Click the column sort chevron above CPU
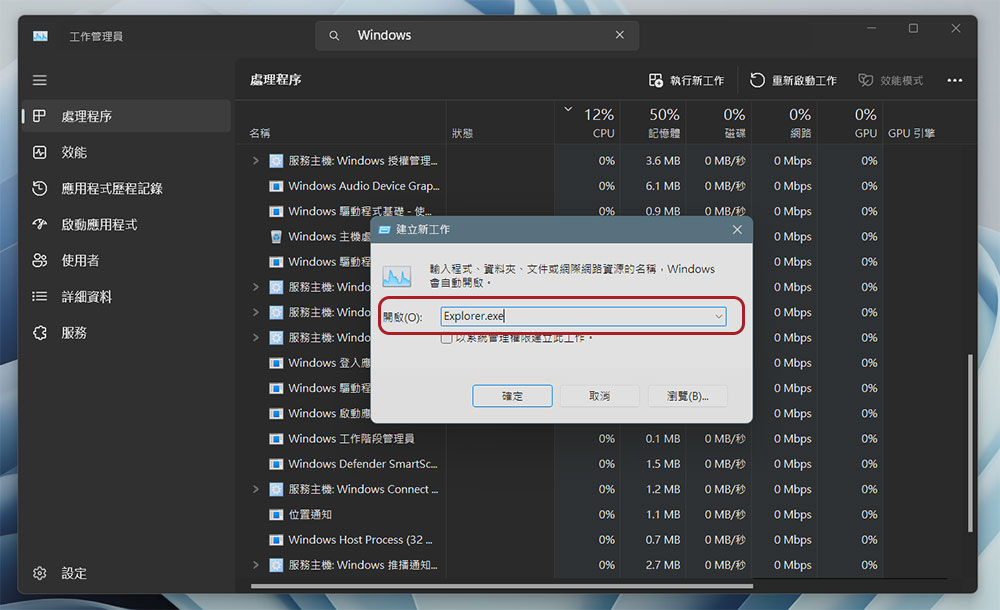The height and width of the screenshot is (610, 1000). click(x=568, y=110)
